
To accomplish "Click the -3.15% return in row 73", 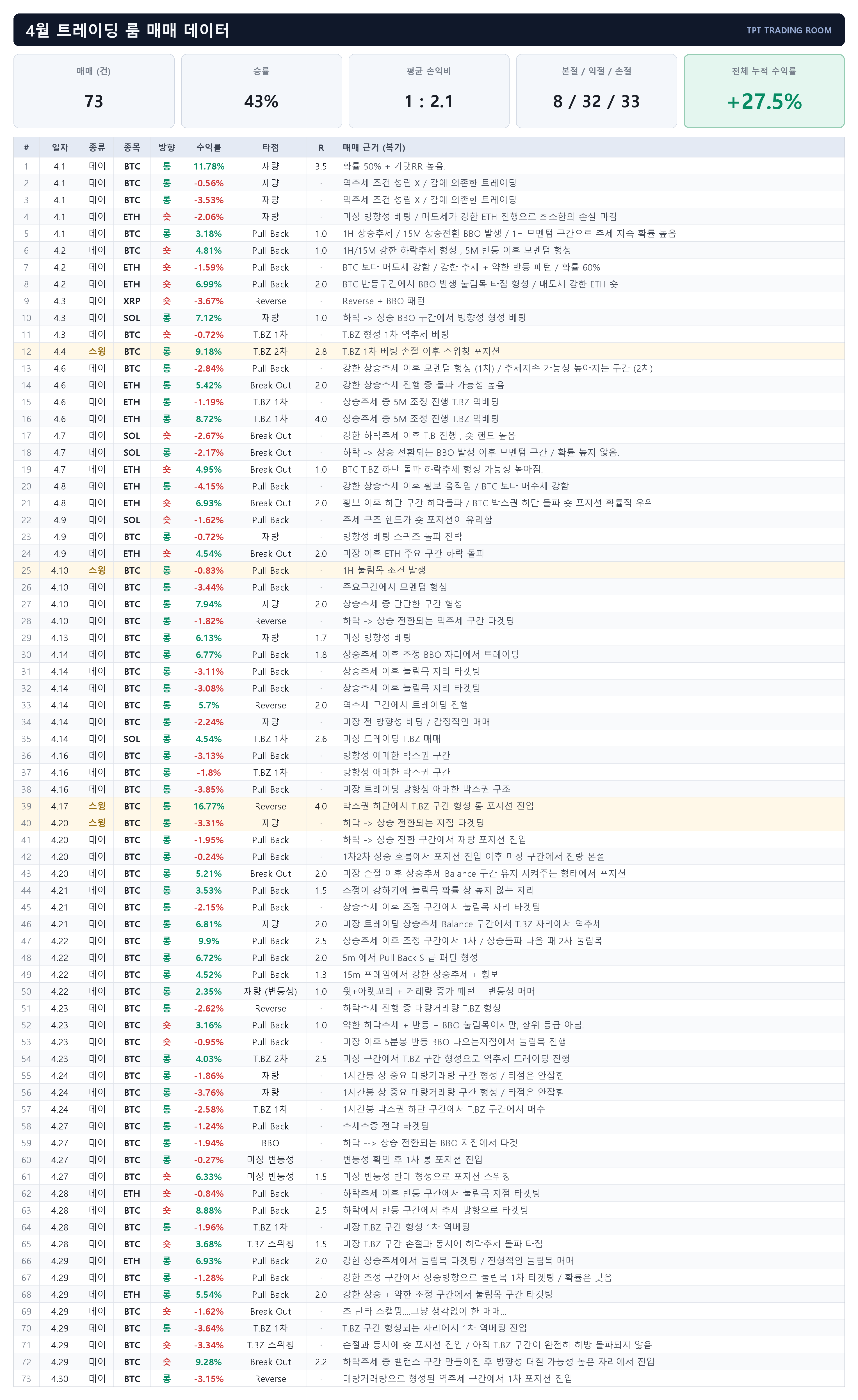I will (x=209, y=1380).
